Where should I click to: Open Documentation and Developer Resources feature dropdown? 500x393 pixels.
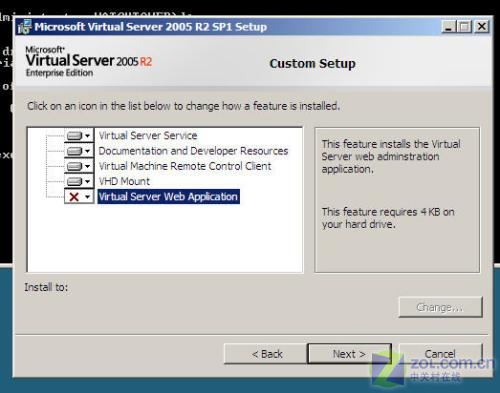79,151
